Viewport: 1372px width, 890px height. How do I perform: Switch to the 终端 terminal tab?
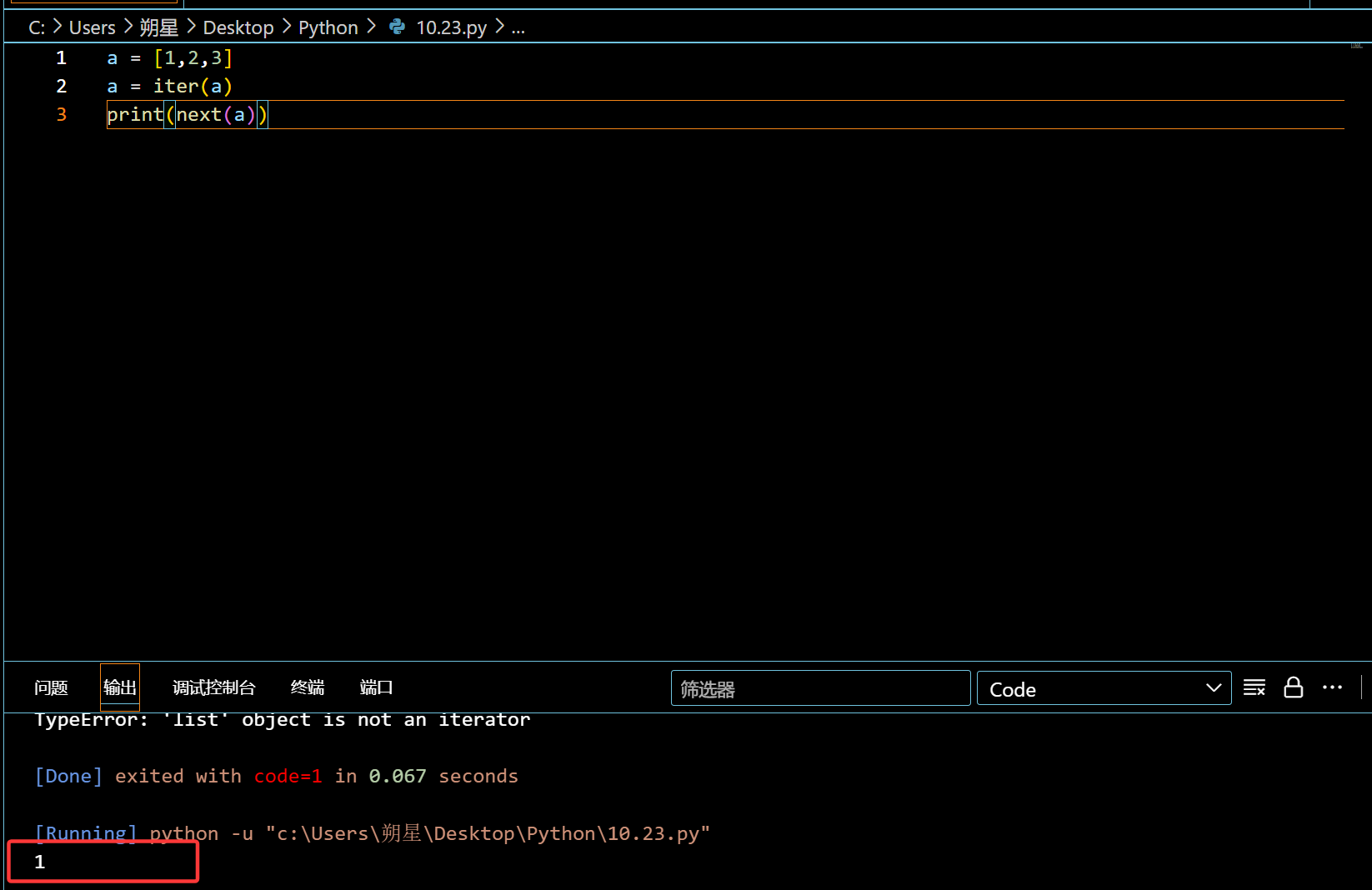(306, 687)
